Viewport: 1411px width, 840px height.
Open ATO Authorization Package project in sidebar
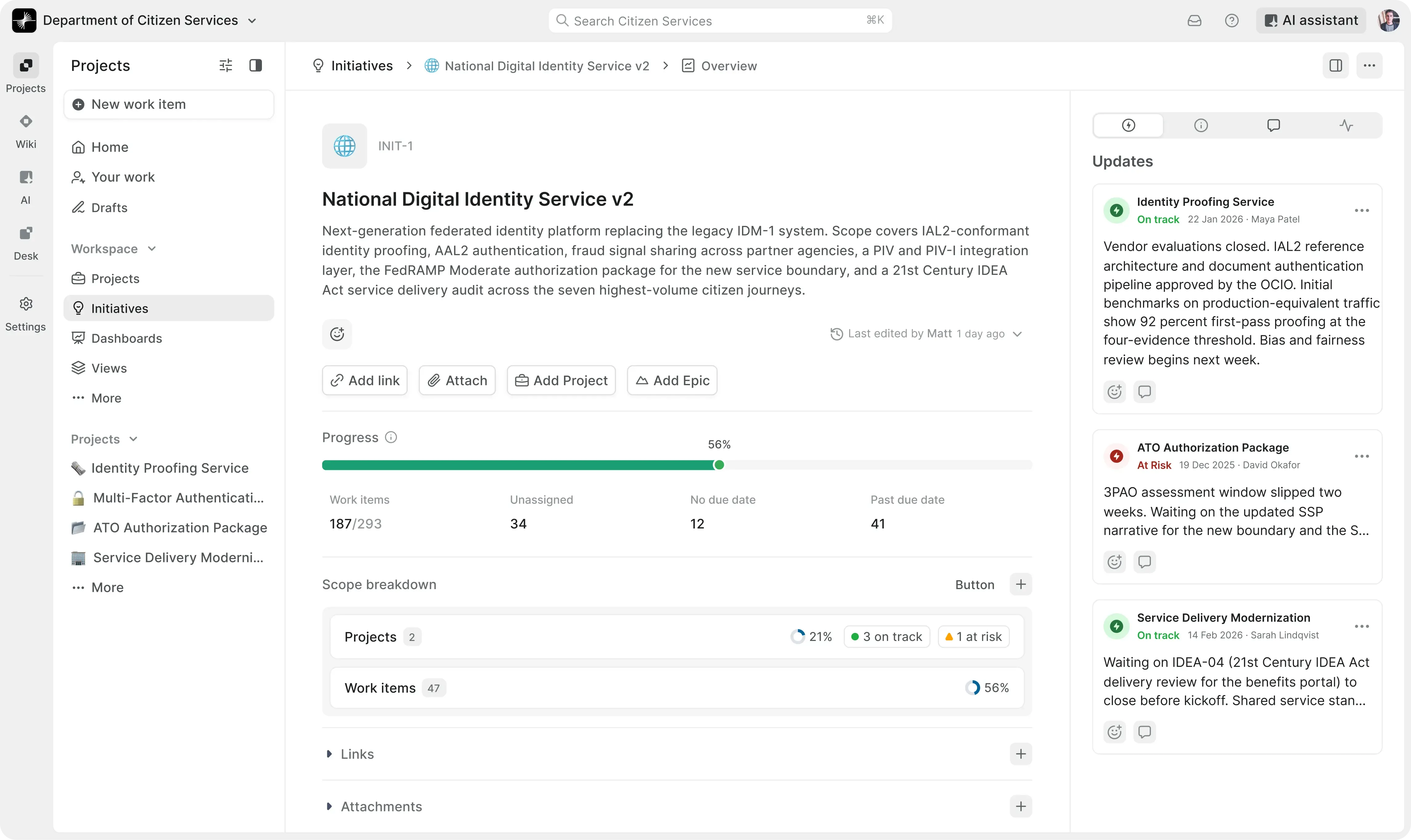pyautogui.click(x=169, y=528)
